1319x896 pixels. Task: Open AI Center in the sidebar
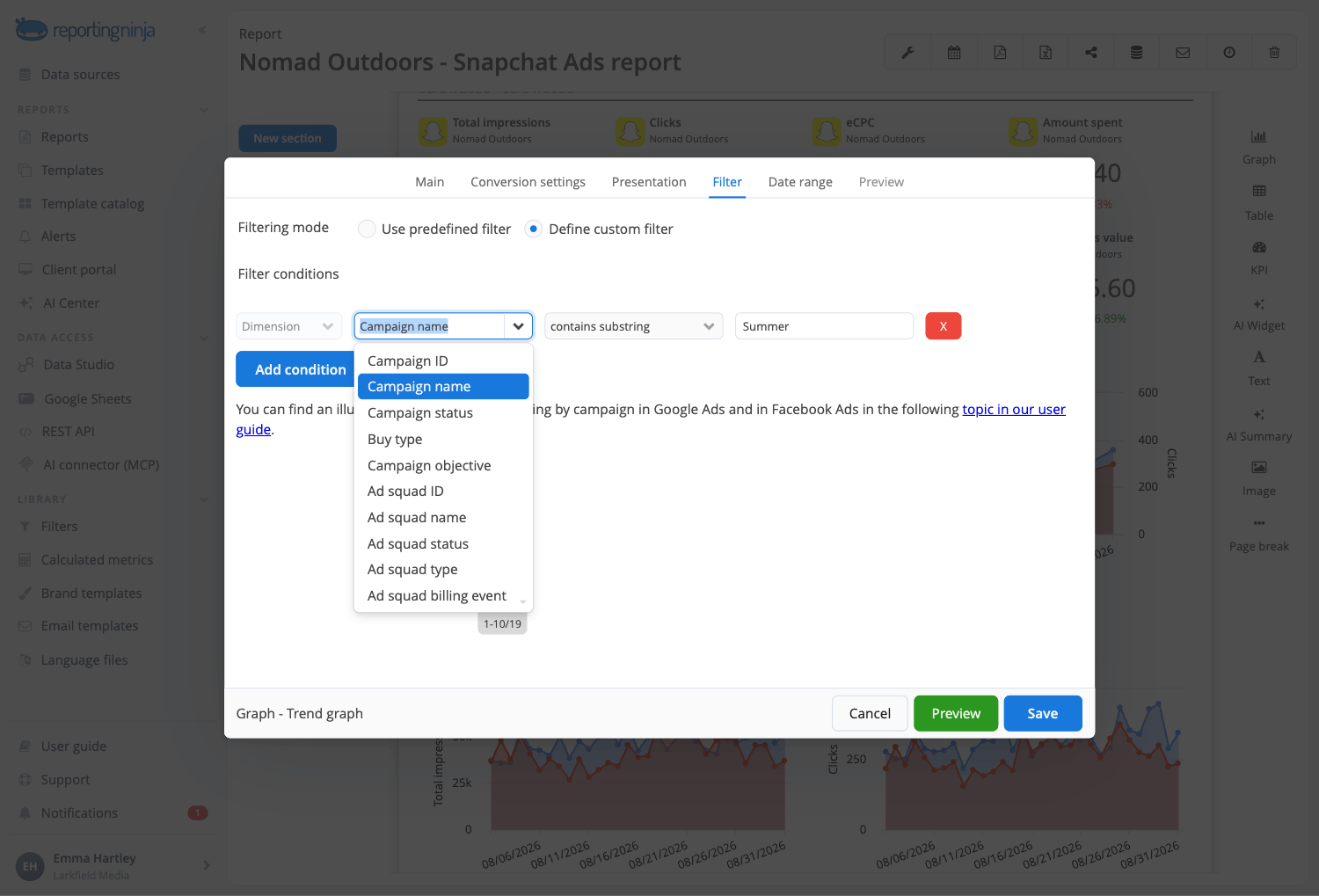pos(70,303)
